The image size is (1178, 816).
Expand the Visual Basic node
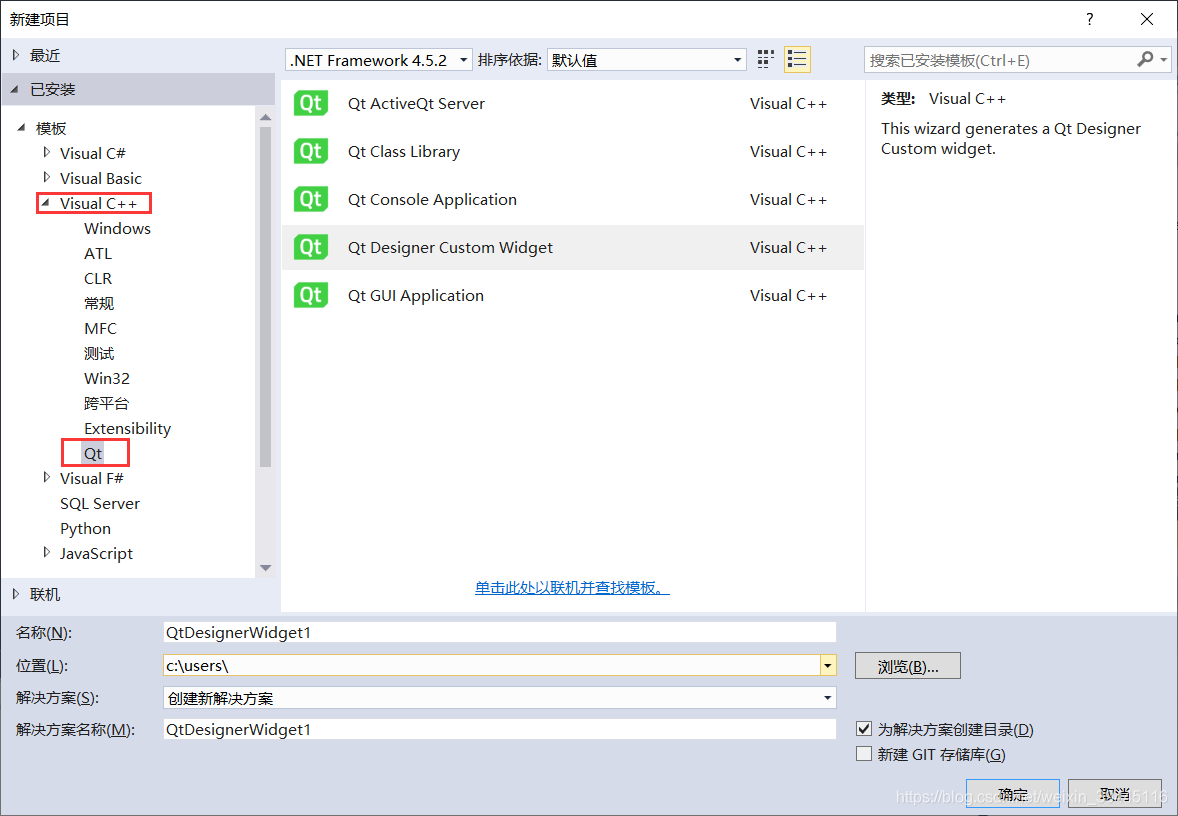coord(47,177)
